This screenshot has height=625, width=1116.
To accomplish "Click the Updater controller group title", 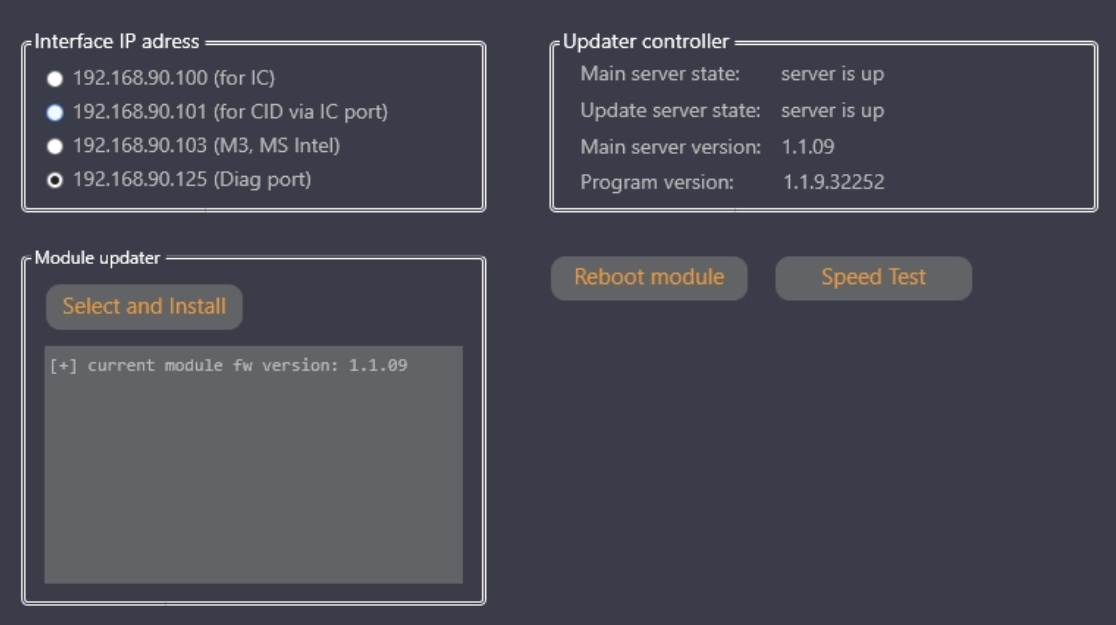I will 646,42.
